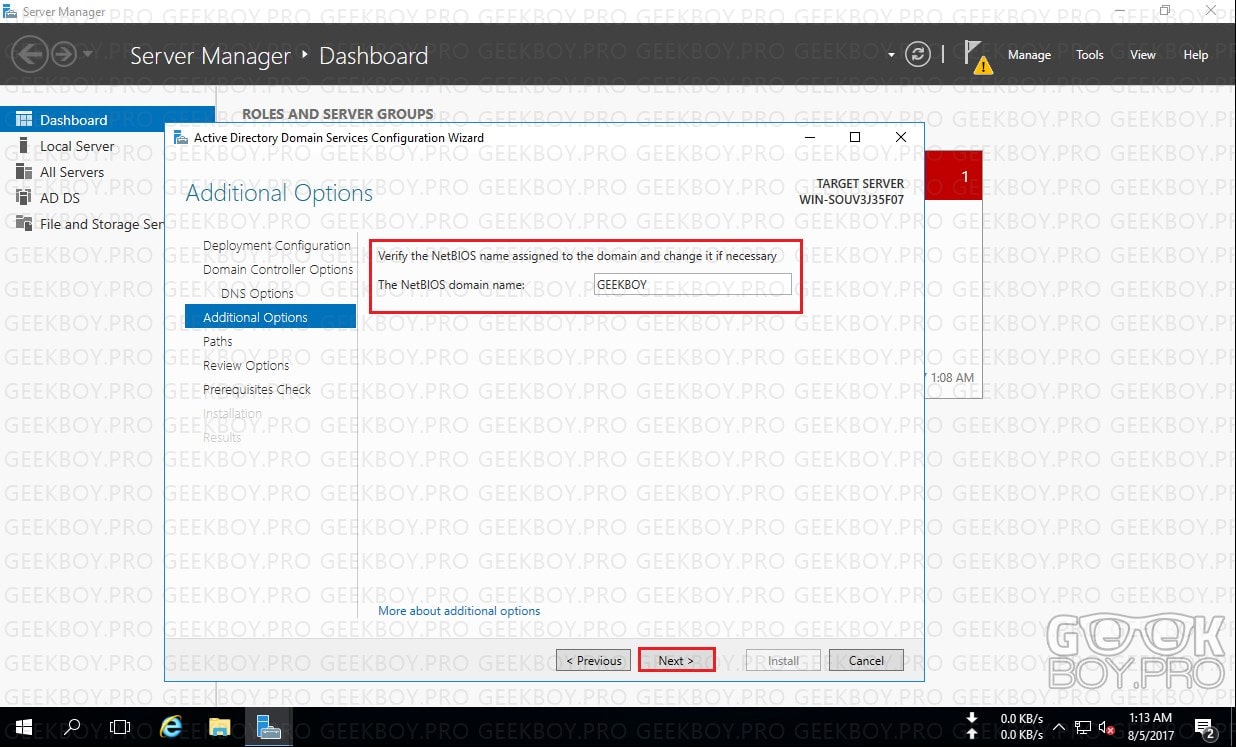Open the notifications flag with warning

tap(978, 57)
